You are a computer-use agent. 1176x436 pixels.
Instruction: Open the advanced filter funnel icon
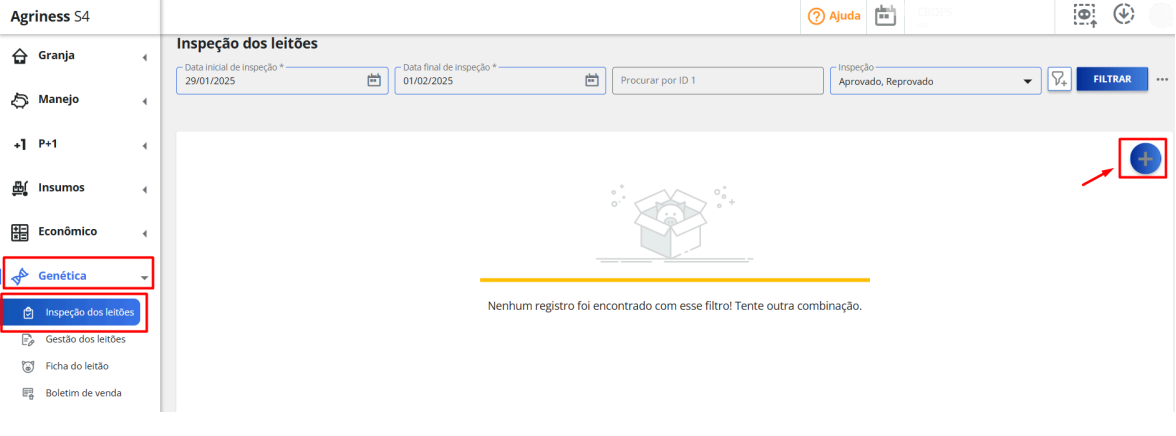[1058, 80]
